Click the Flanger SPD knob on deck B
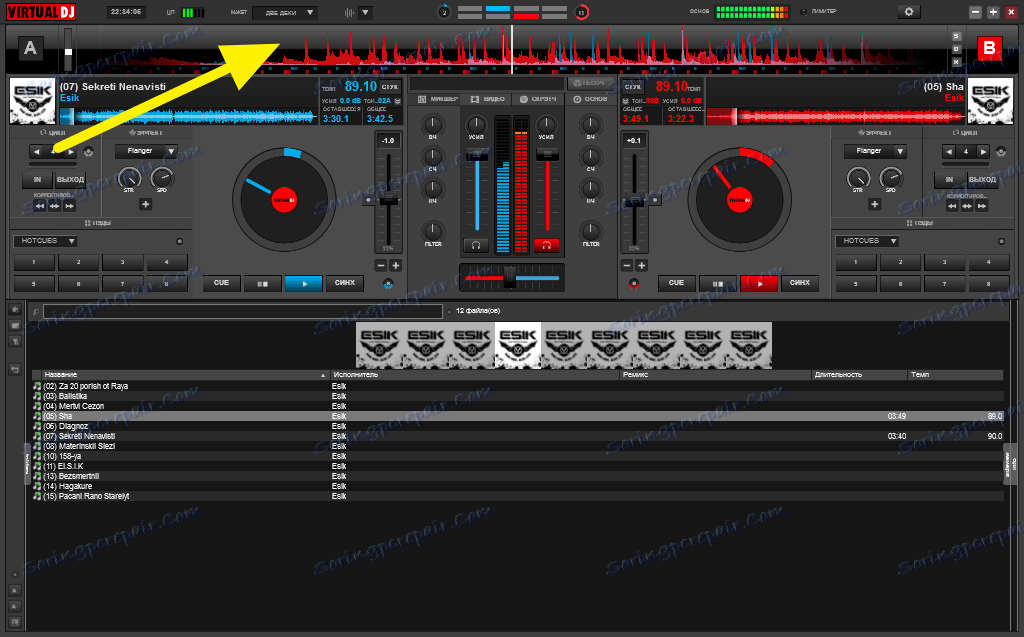The width and height of the screenshot is (1024, 637). [891, 178]
